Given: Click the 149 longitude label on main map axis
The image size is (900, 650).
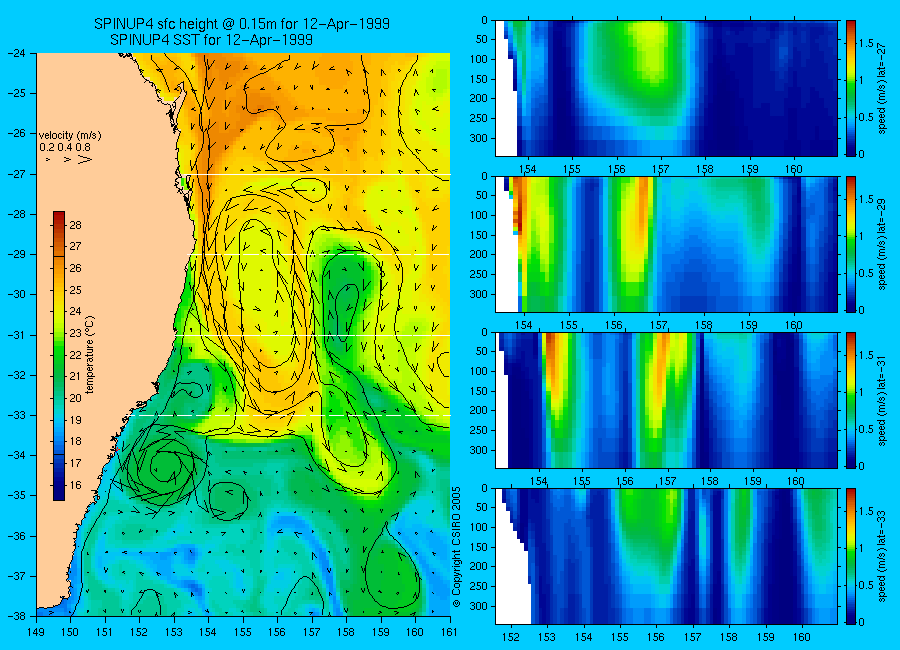Looking at the screenshot, I should (x=37, y=632).
